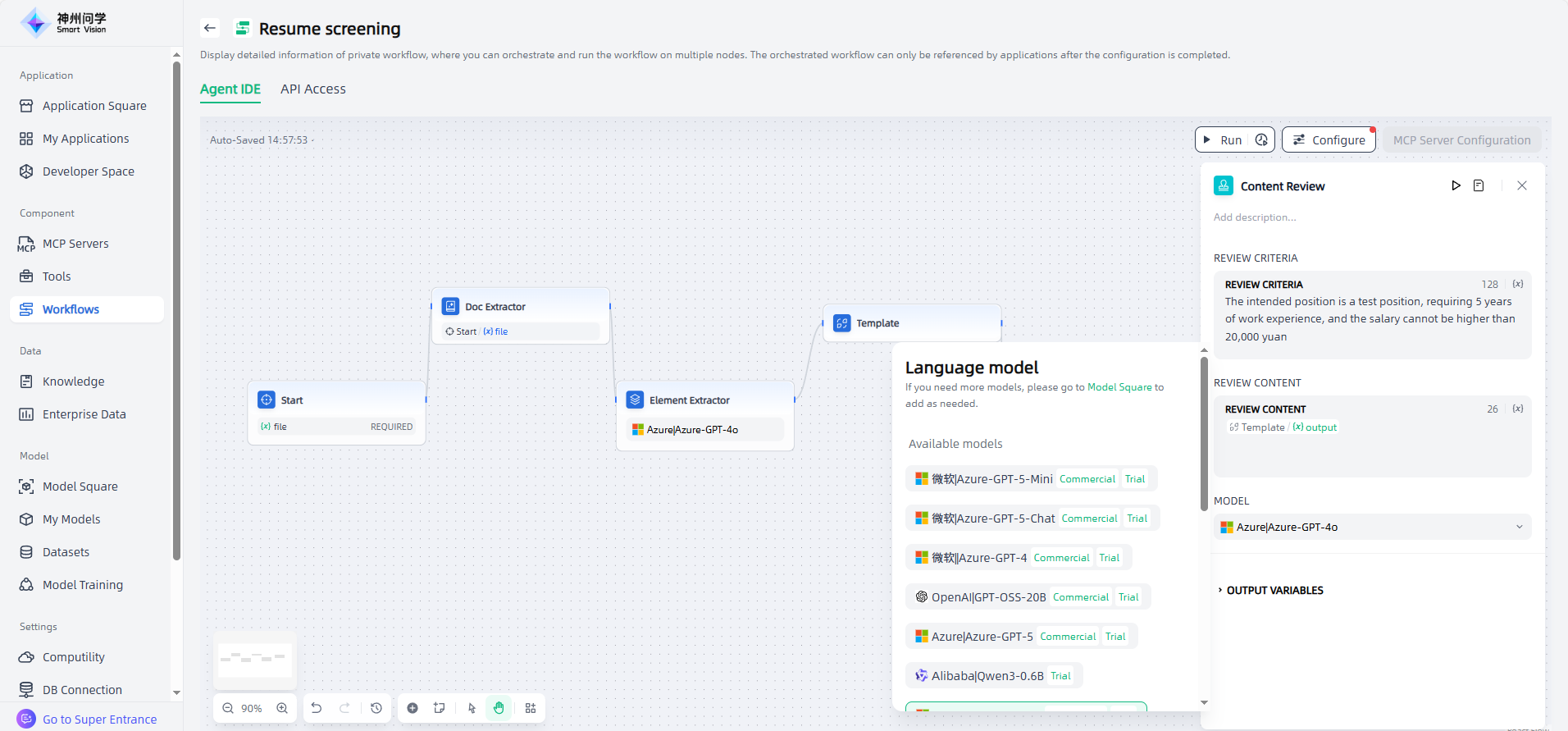This screenshot has width=1568, height=731.
Task: Switch to pointer selection mode
Action: 472,708
